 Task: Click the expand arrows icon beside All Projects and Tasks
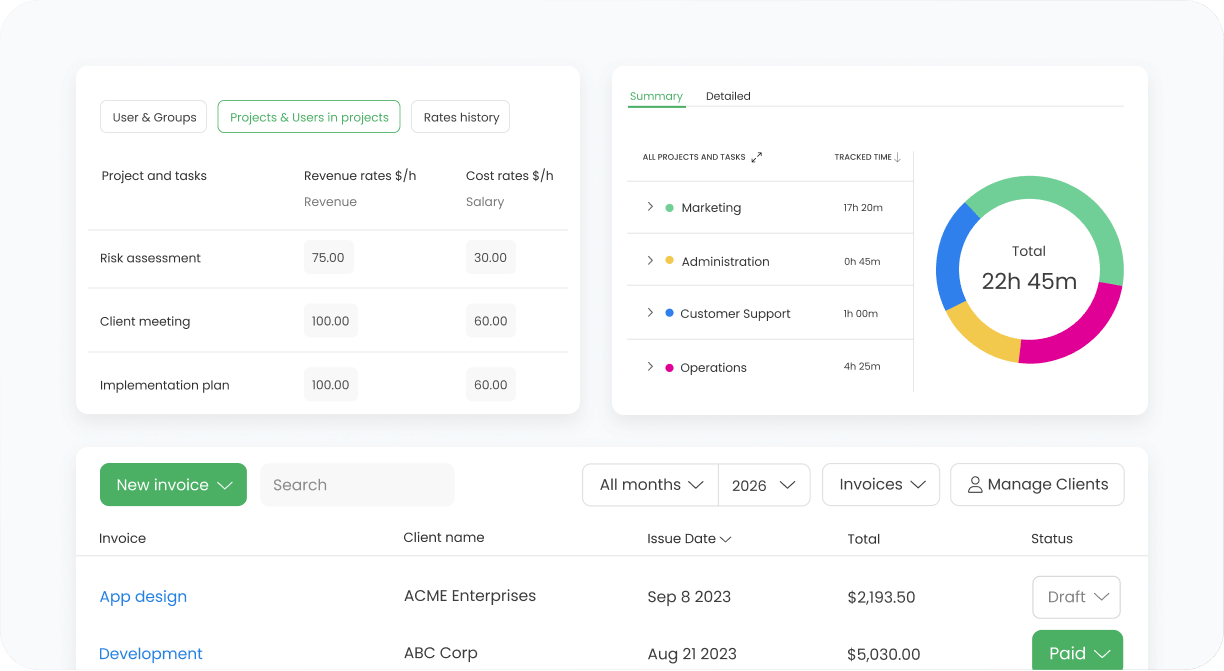pyautogui.click(x=757, y=157)
